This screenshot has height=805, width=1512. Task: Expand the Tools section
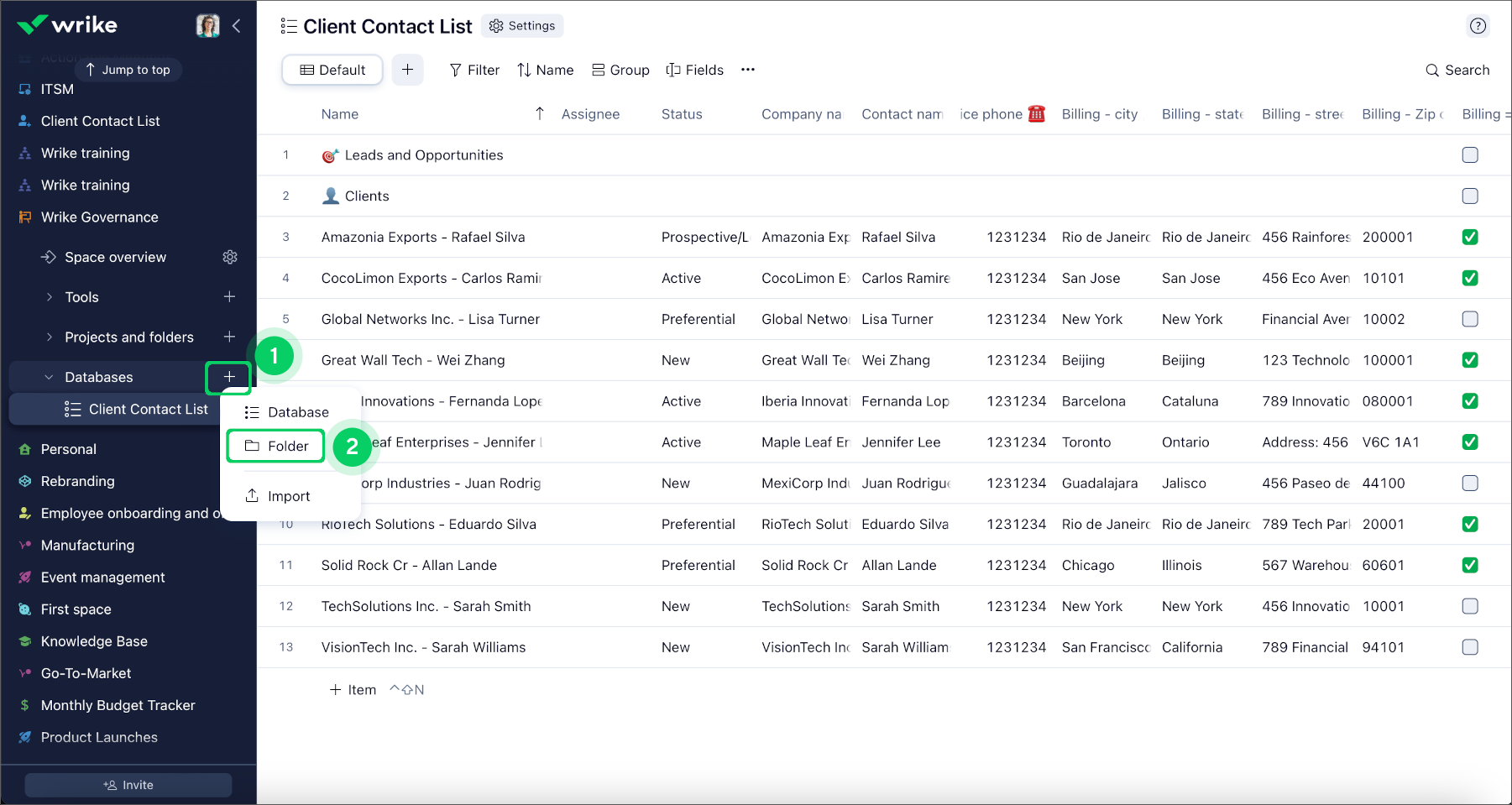click(x=50, y=296)
